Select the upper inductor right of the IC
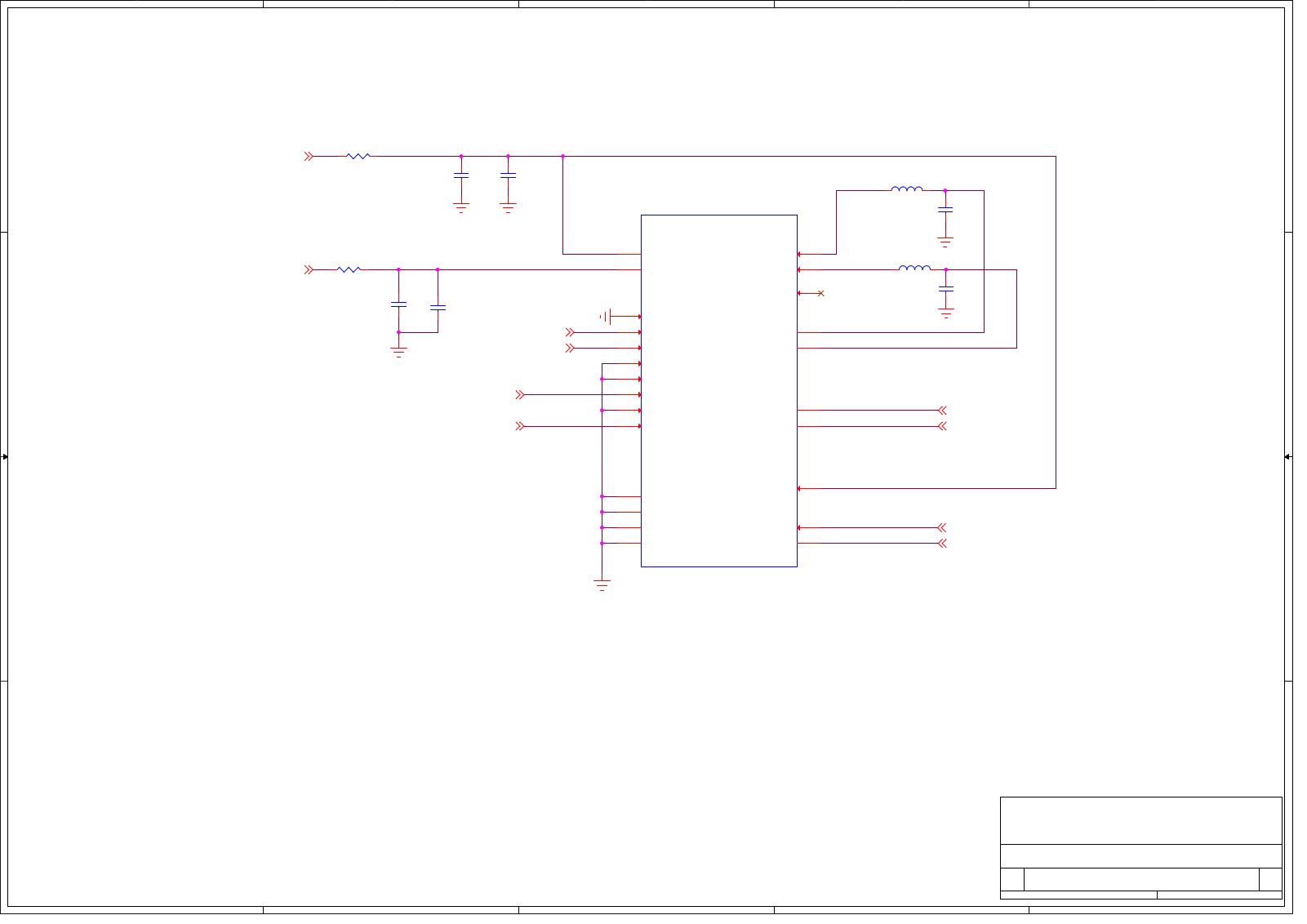Screen dimensions: 1307x924 [907, 189]
